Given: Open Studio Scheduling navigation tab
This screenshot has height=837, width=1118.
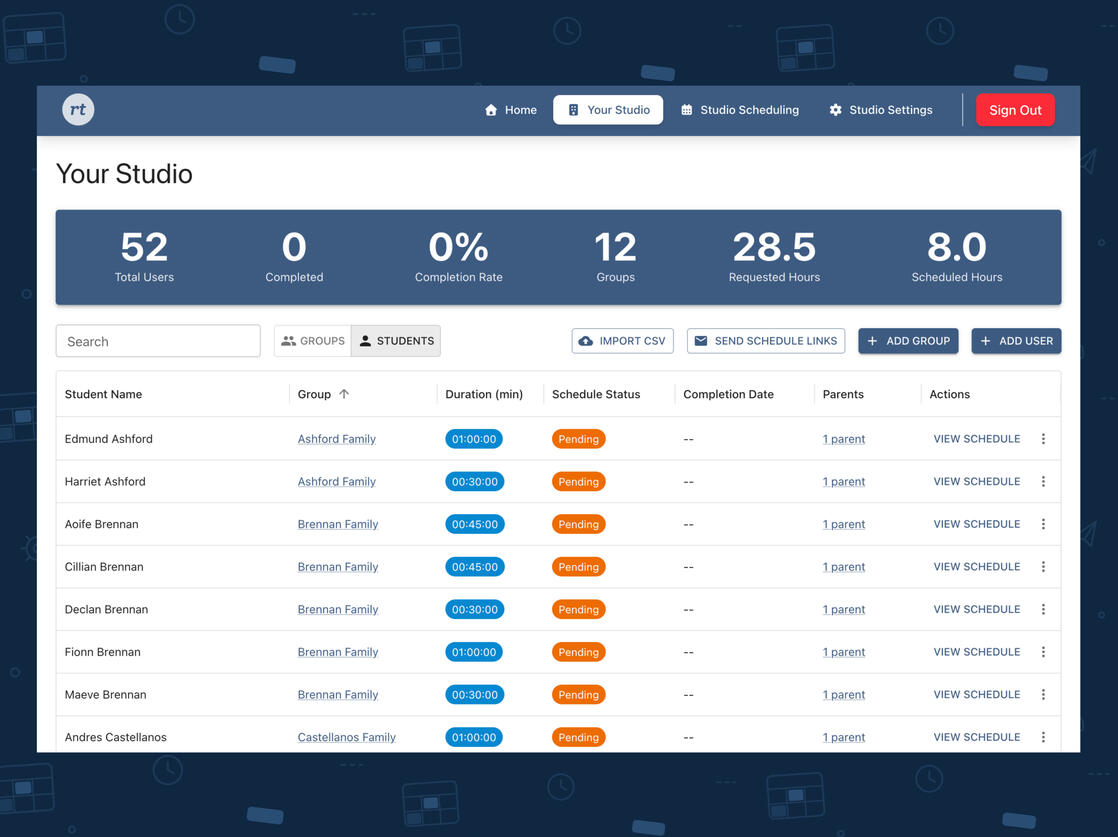Looking at the screenshot, I should click(739, 110).
